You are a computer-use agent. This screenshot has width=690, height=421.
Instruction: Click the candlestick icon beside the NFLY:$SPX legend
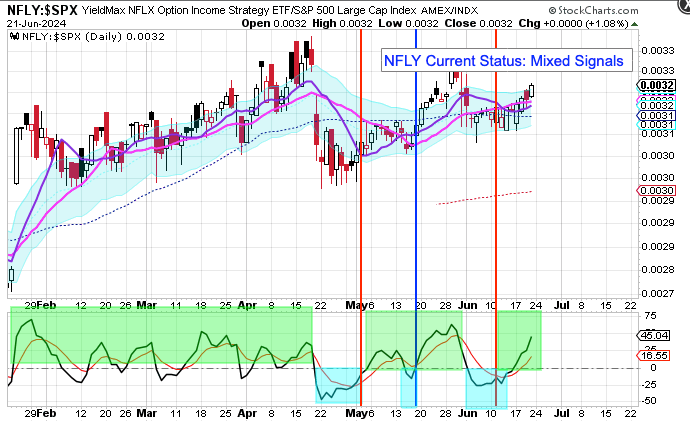click(x=14, y=33)
